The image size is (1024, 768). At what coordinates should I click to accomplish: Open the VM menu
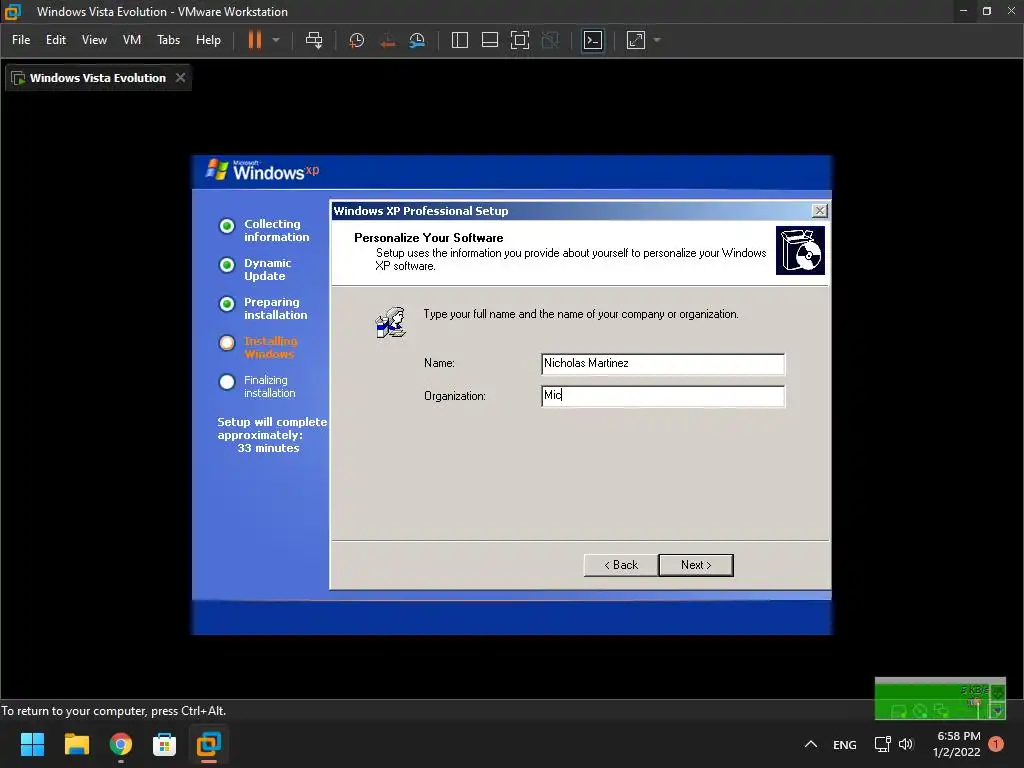tap(132, 40)
